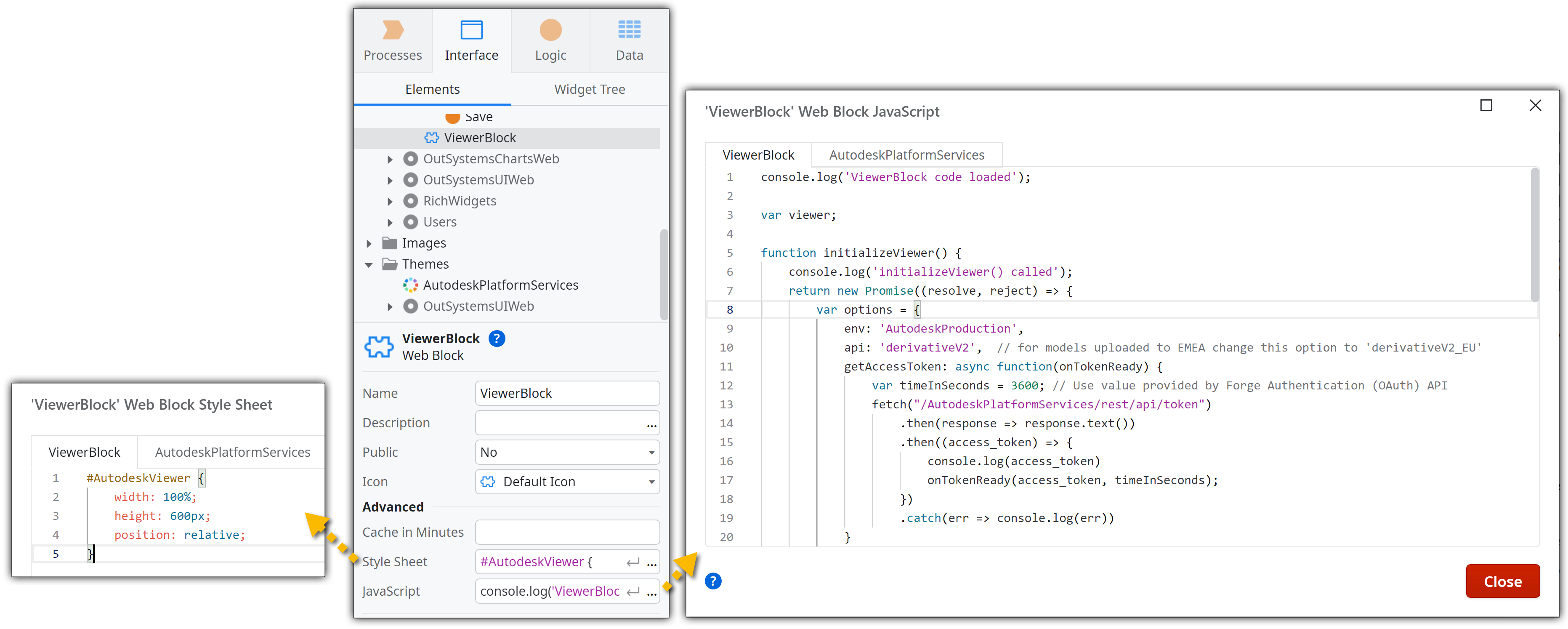The image size is (1568, 629).
Task: Expand OutSystemsUIWeb under Themes
Action: [x=390, y=306]
